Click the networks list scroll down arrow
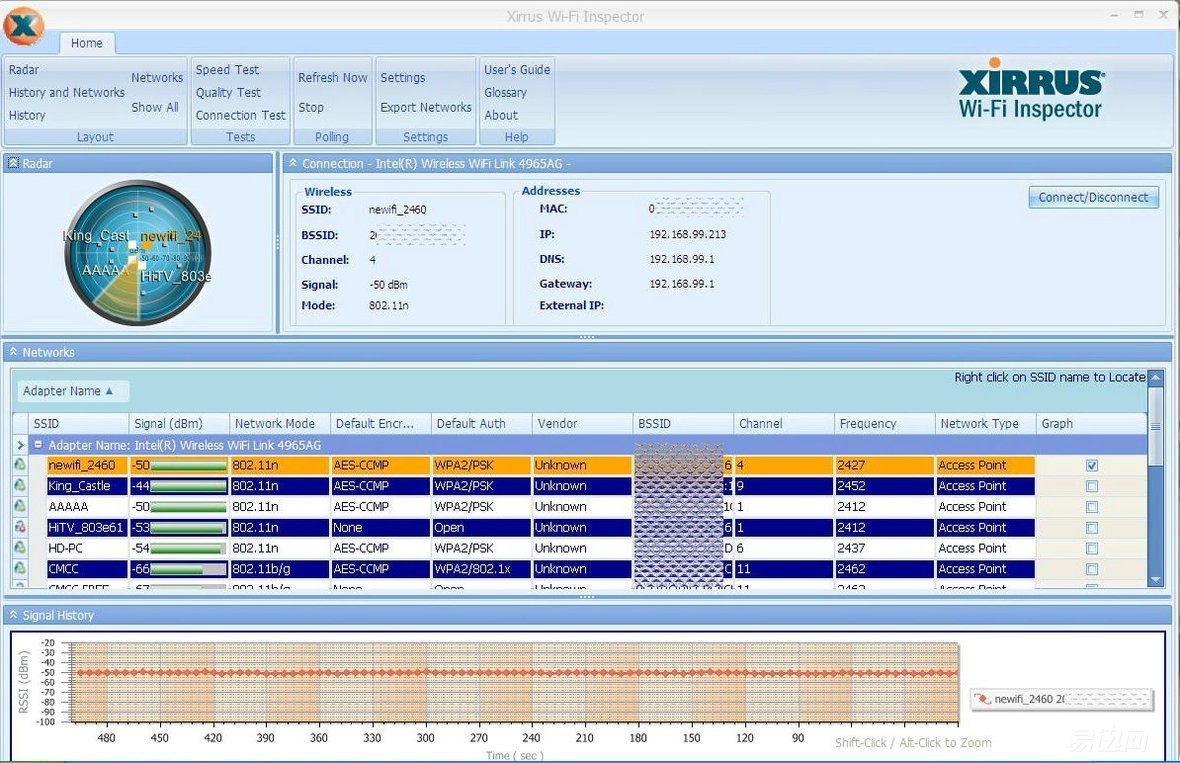The image size is (1180, 763). click(1156, 580)
